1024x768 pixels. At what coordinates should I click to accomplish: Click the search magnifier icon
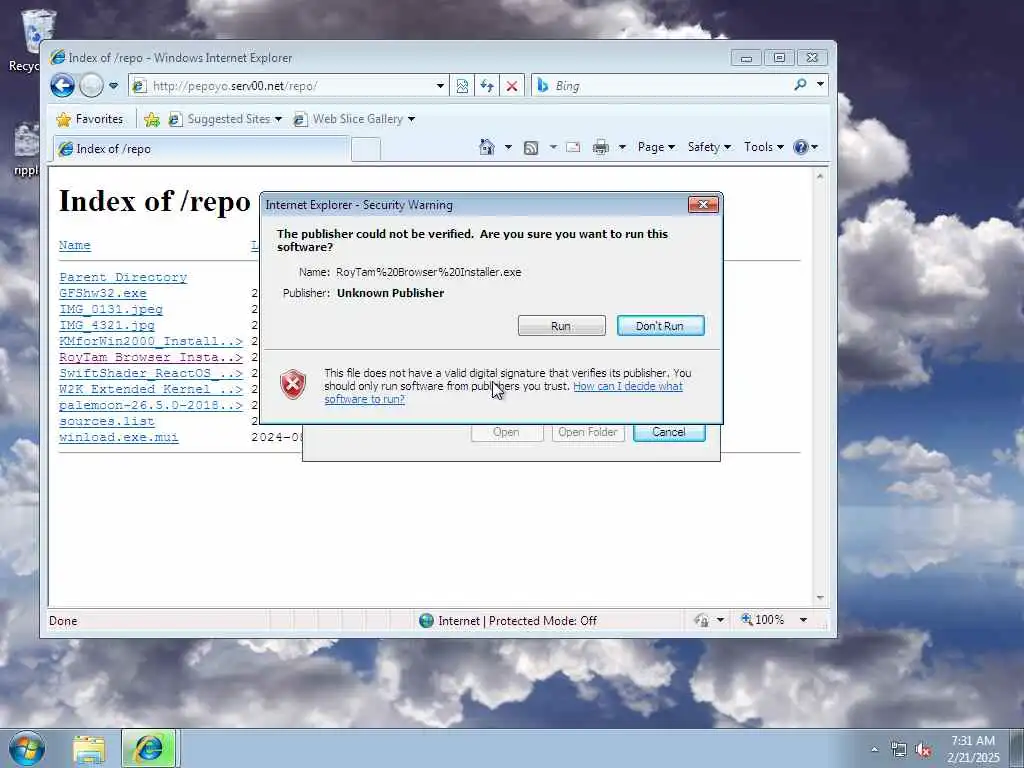click(801, 85)
